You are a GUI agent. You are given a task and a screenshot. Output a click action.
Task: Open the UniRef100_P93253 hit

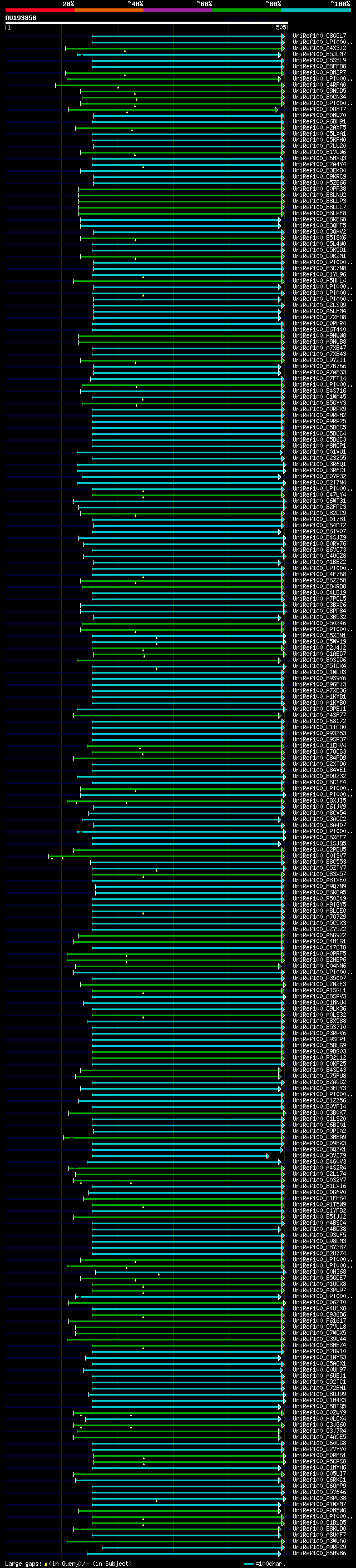pyautogui.click(x=319, y=734)
